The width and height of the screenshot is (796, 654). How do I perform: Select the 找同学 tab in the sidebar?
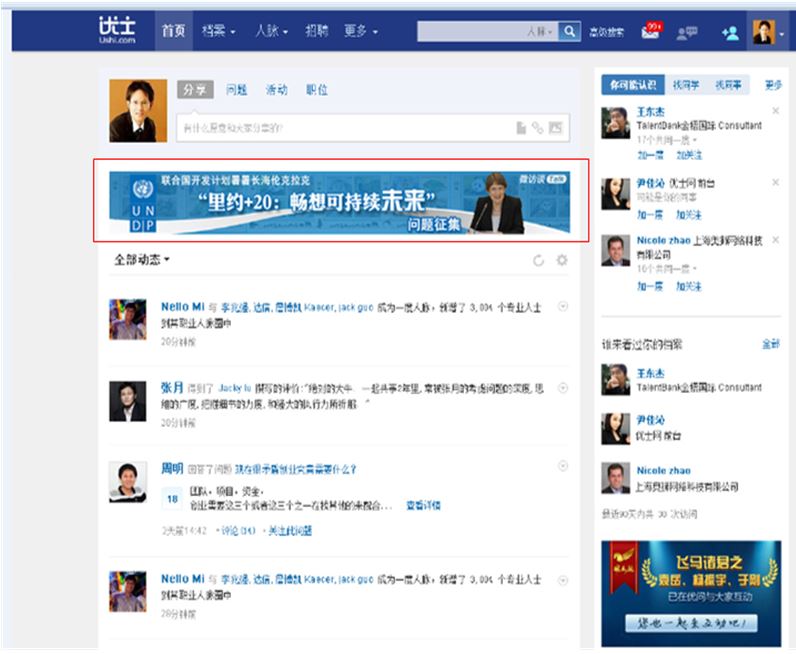pyautogui.click(x=685, y=86)
